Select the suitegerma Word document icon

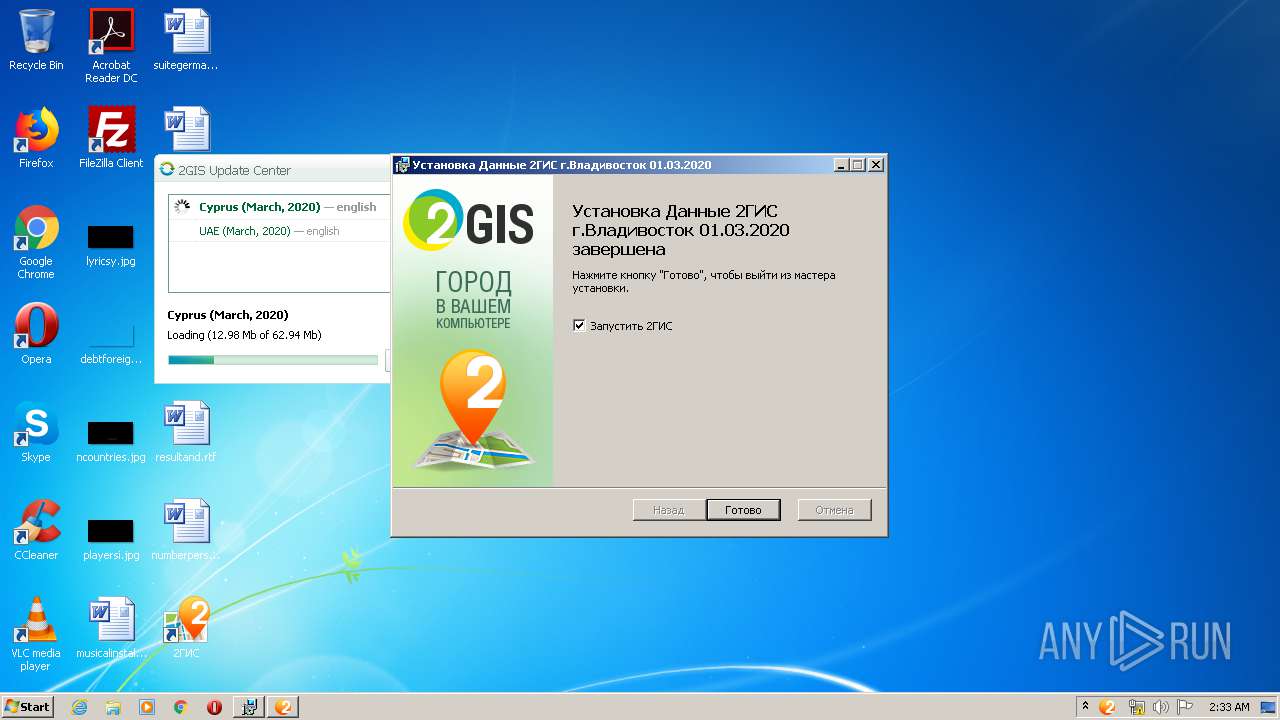point(186,40)
